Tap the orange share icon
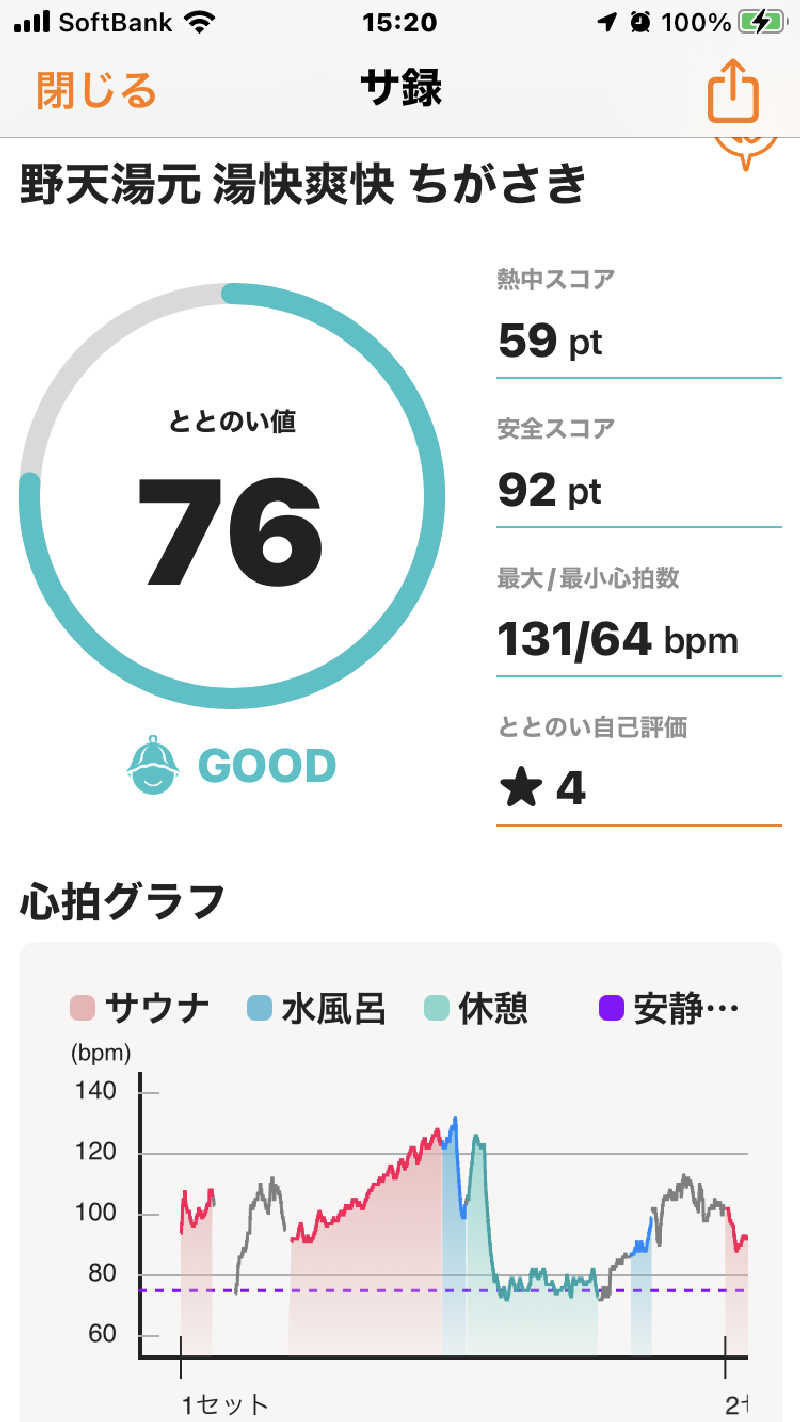This screenshot has width=800, height=1422. pyautogui.click(x=734, y=91)
